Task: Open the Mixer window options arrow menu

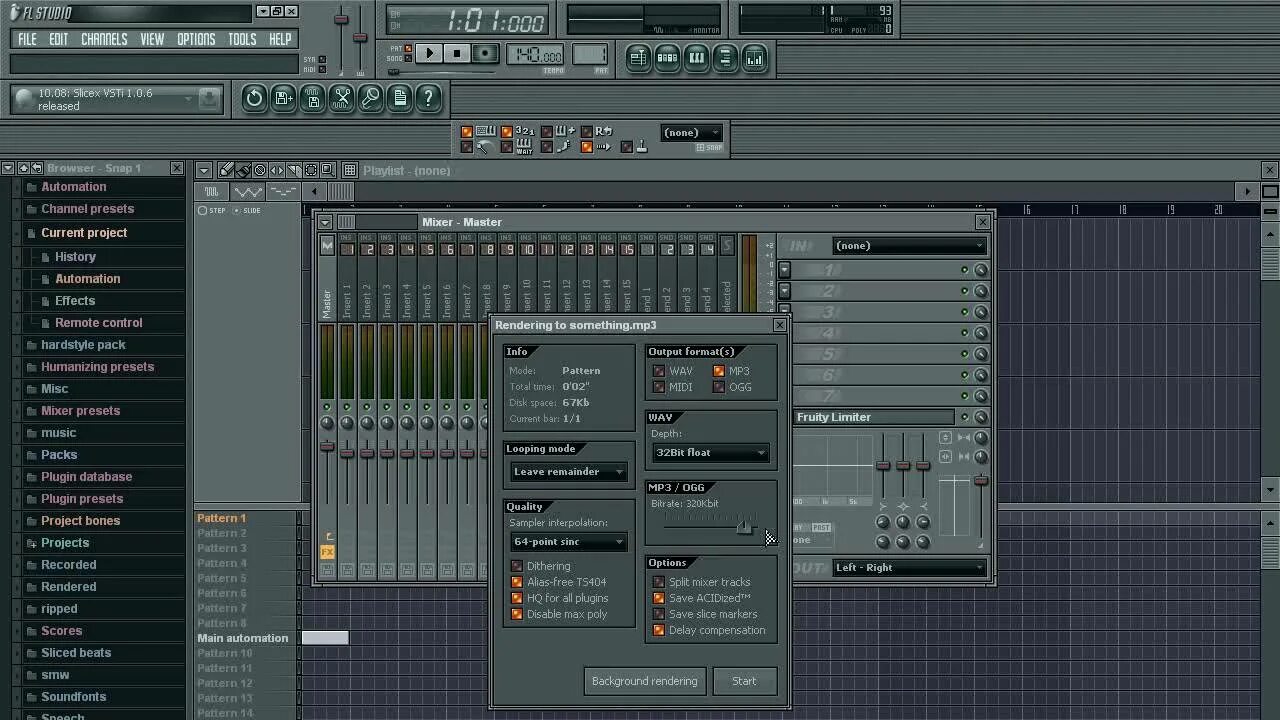Action: click(326, 222)
